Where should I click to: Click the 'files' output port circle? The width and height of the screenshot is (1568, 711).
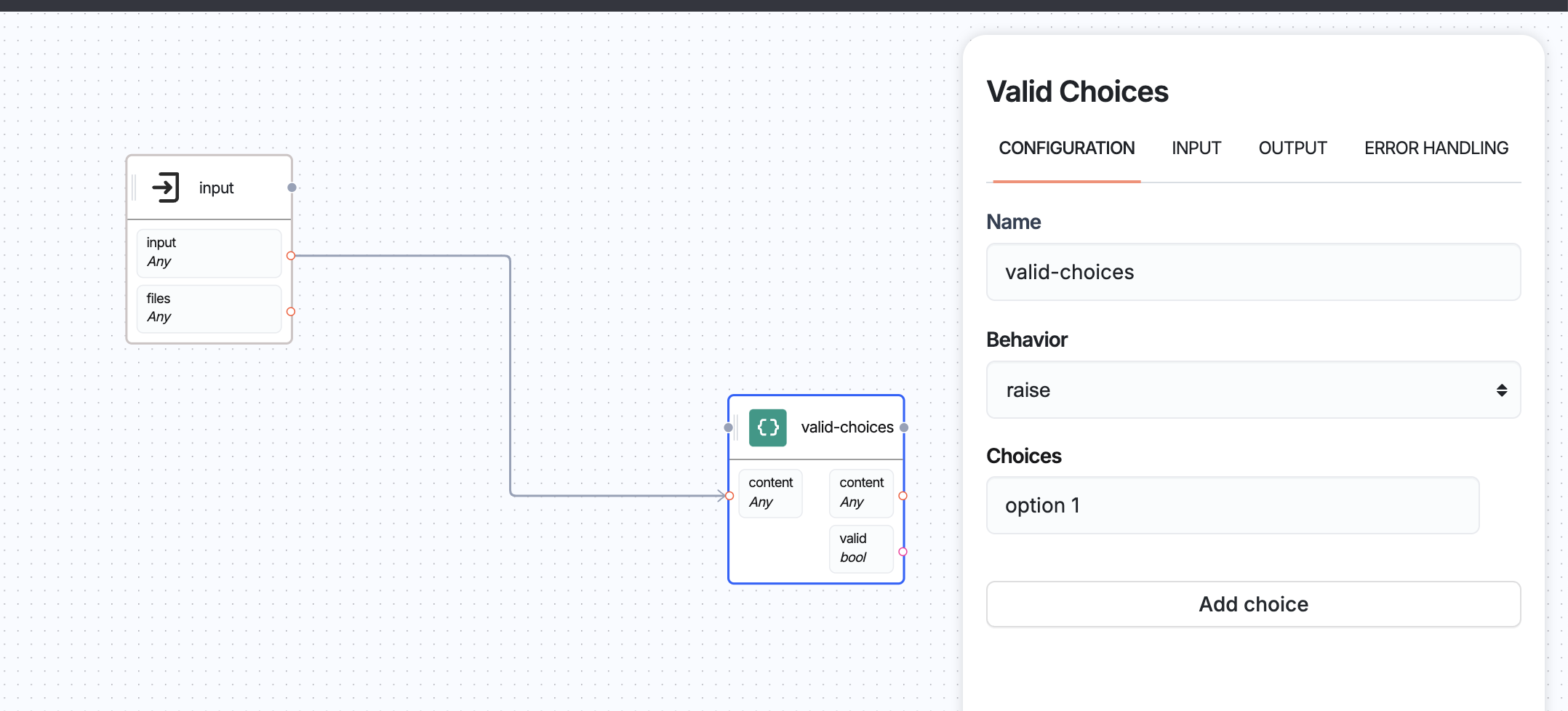(x=291, y=312)
